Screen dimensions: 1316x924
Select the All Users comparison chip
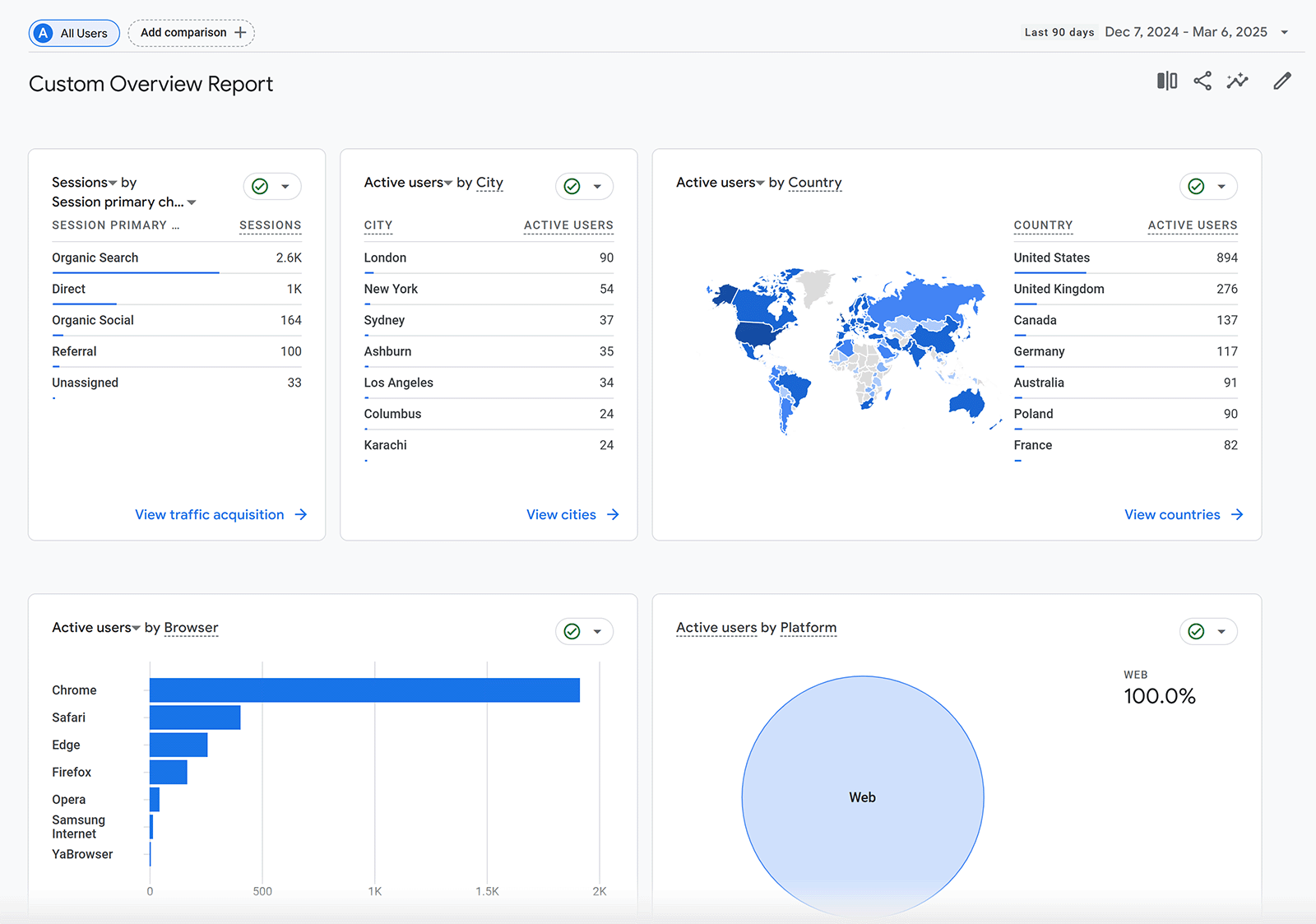point(74,33)
